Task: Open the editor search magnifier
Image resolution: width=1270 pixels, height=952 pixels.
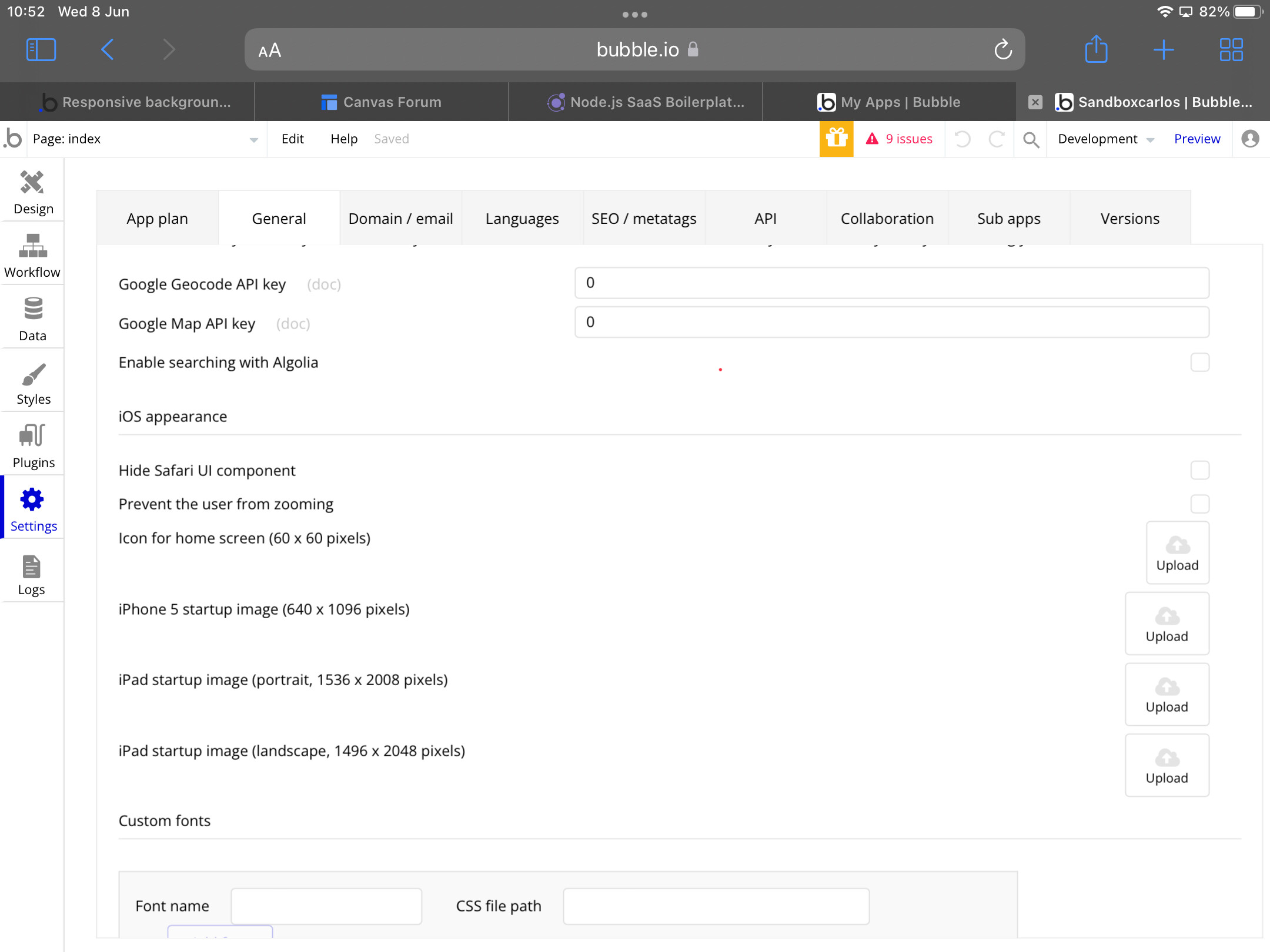Action: point(1031,139)
